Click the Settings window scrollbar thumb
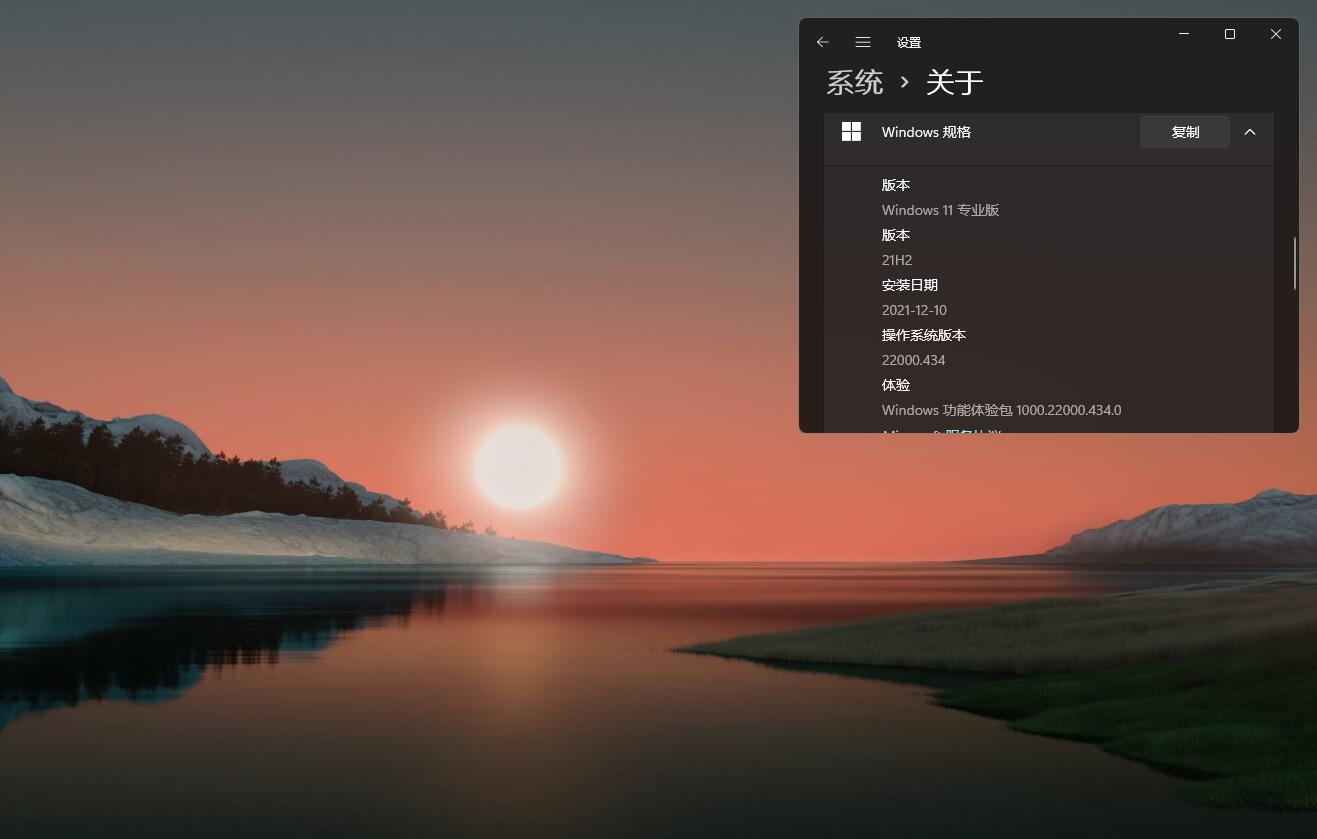The image size is (1317, 839). pyautogui.click(x=1294, y=264)
